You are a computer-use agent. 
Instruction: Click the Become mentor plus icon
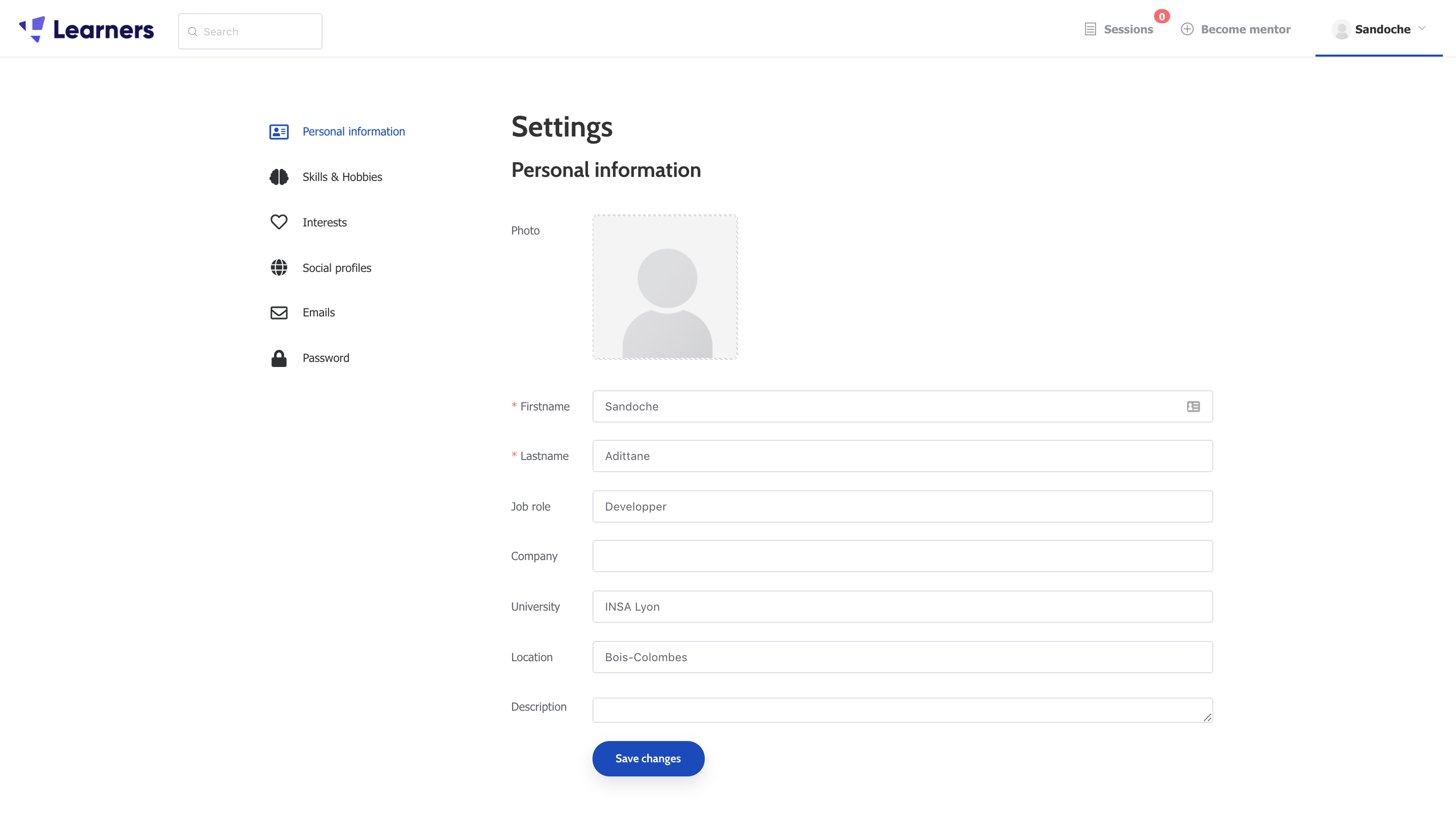click(x=1187, y=29)
